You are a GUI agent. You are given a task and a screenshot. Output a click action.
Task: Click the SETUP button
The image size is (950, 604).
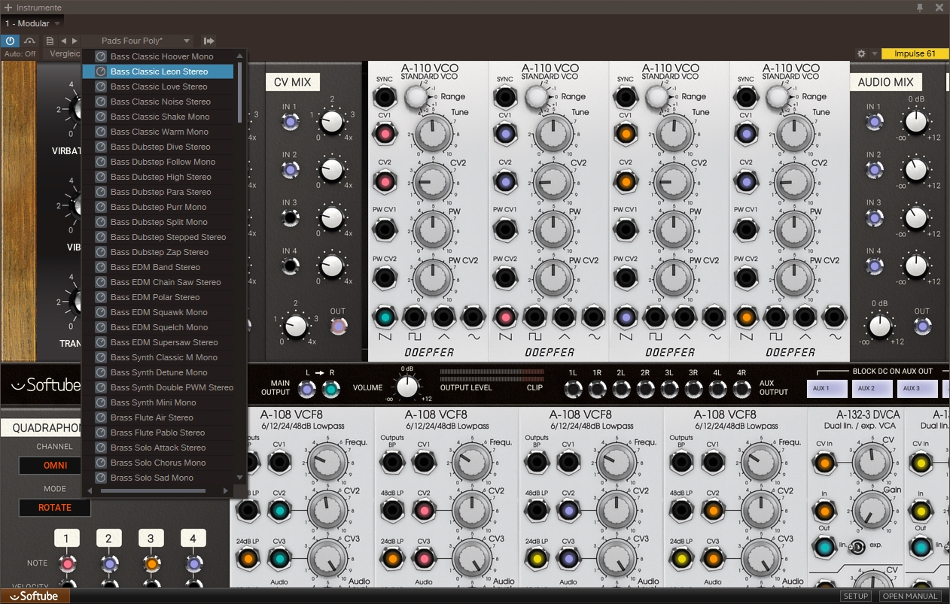tap(855, 596)
